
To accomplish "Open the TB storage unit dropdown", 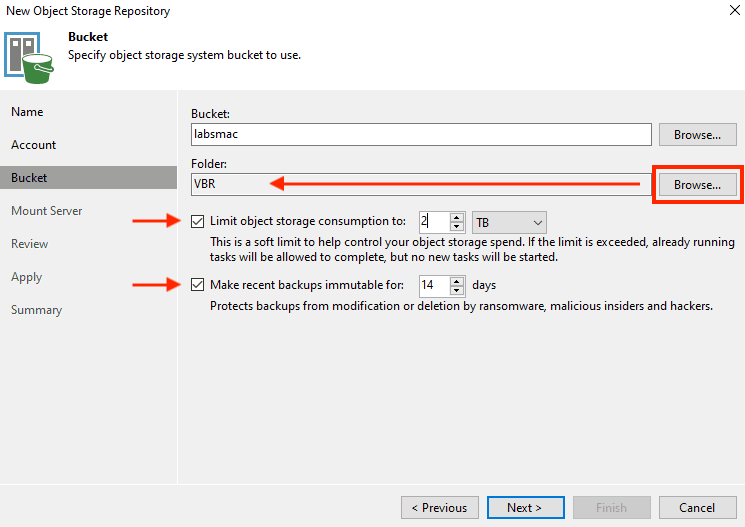I will 509,222.
